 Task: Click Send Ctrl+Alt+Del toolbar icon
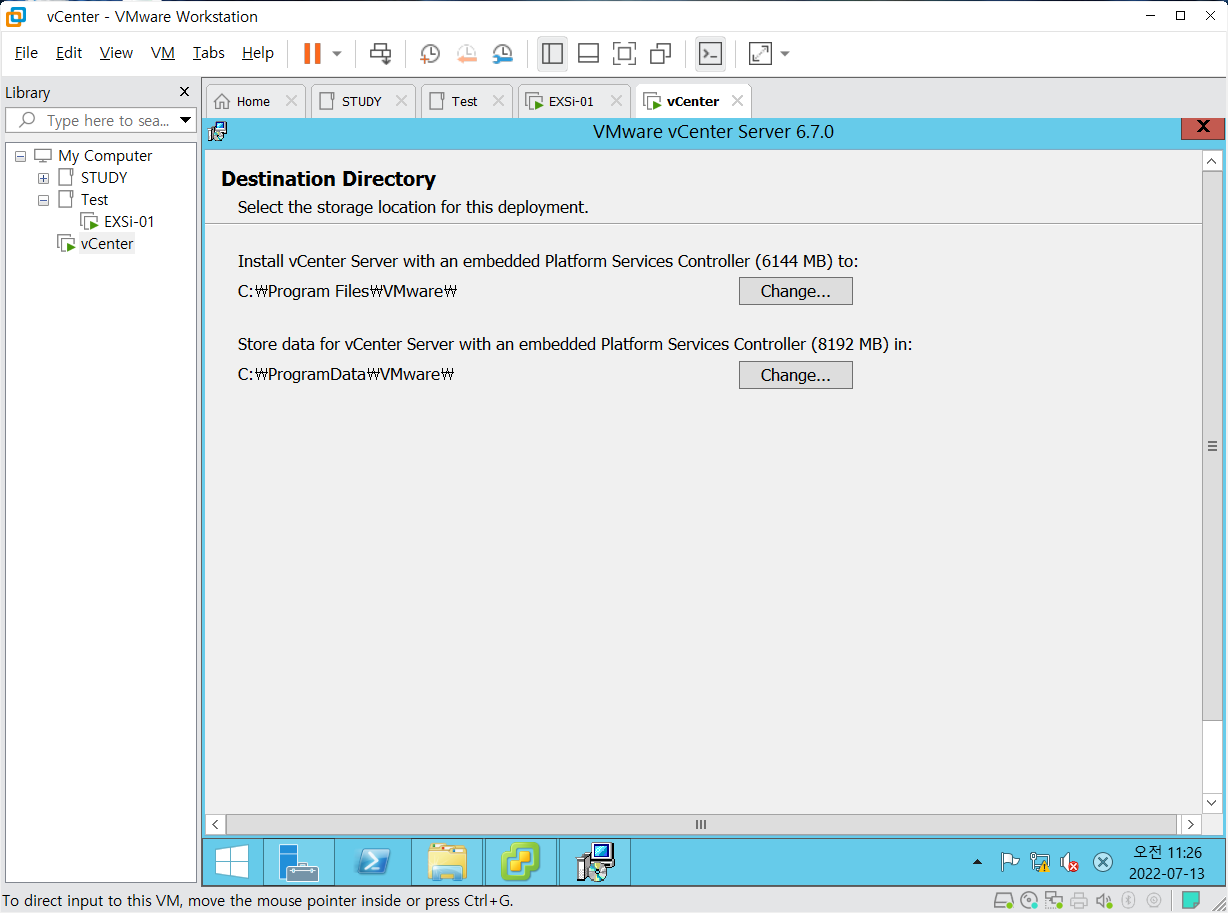380,53
